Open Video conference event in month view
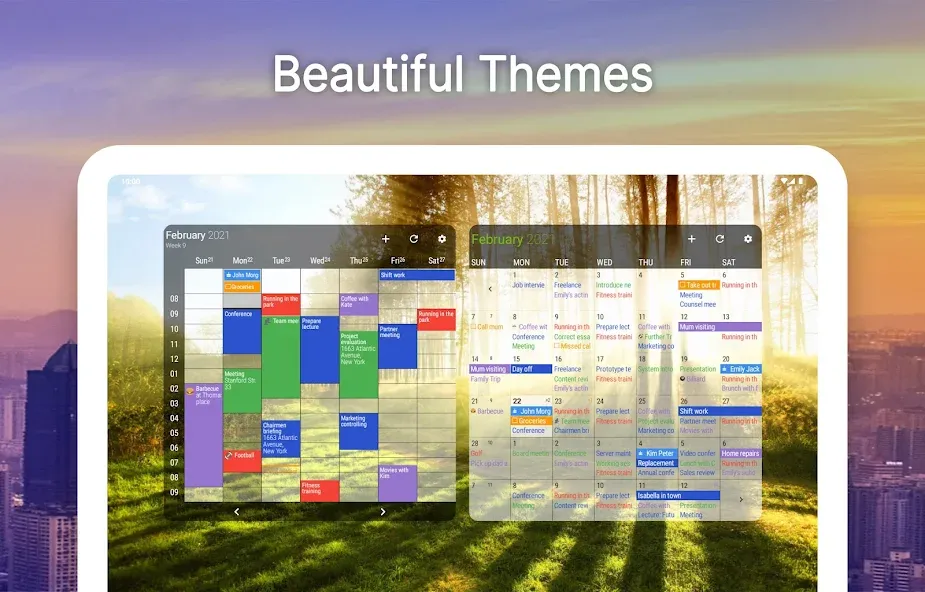The height and width of the screenshot is (592, 925). (x=697, y=453)
